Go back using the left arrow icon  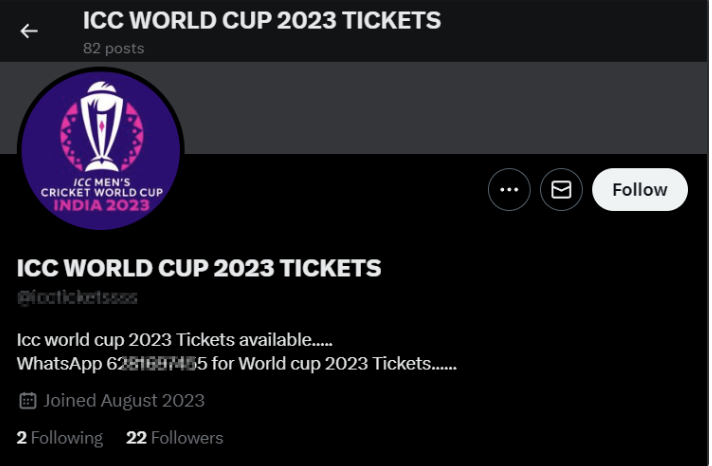pos(29,31)
